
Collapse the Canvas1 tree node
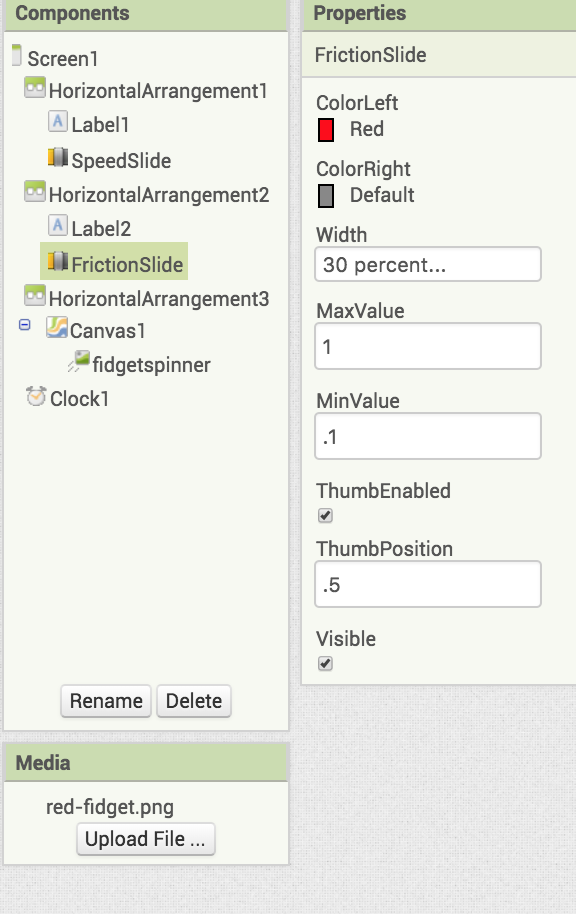[x=24, y=325]
